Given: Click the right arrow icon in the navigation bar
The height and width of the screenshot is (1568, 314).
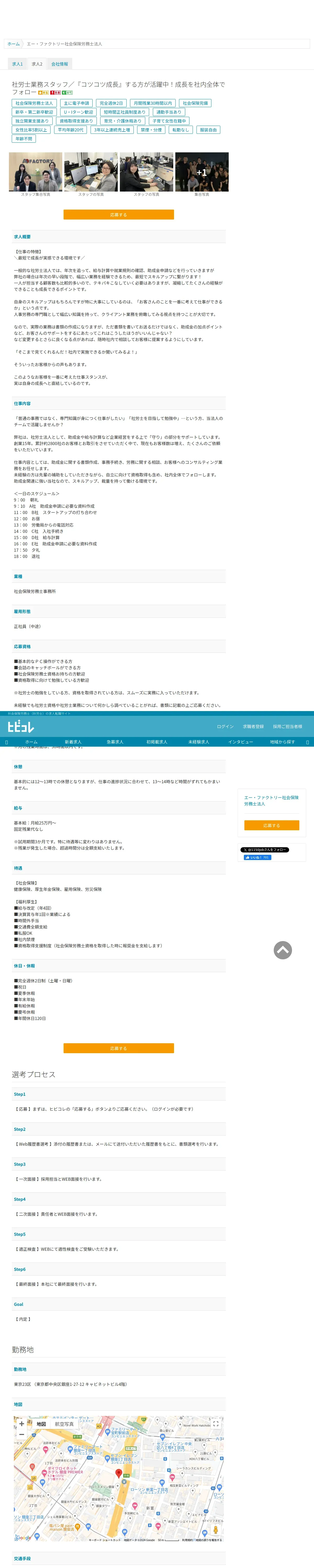Looking at the screenshot, I should [307, 742].
